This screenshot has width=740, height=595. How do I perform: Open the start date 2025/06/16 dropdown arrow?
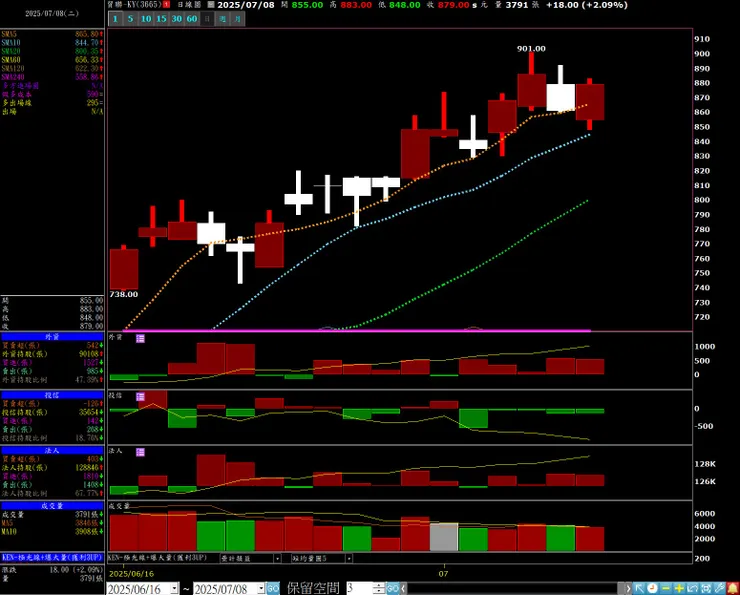coord(174,588)
